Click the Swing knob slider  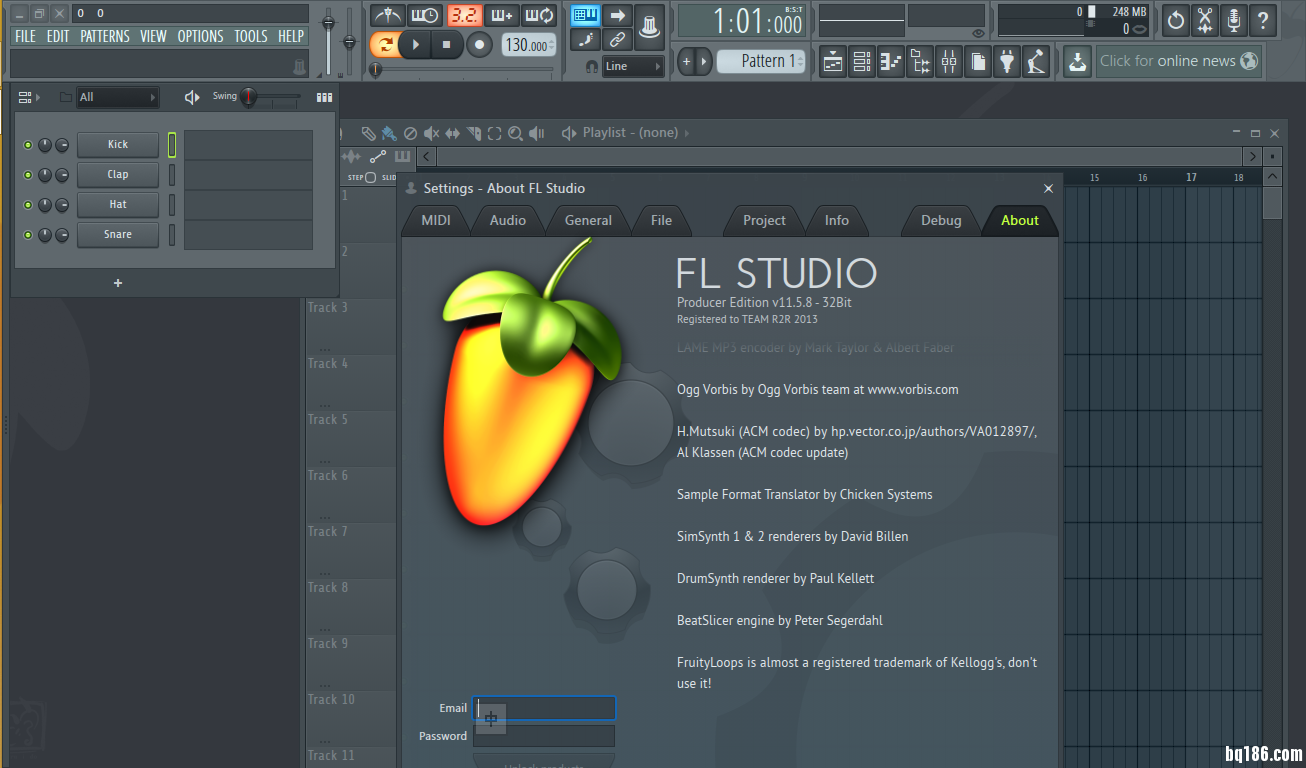249,97
